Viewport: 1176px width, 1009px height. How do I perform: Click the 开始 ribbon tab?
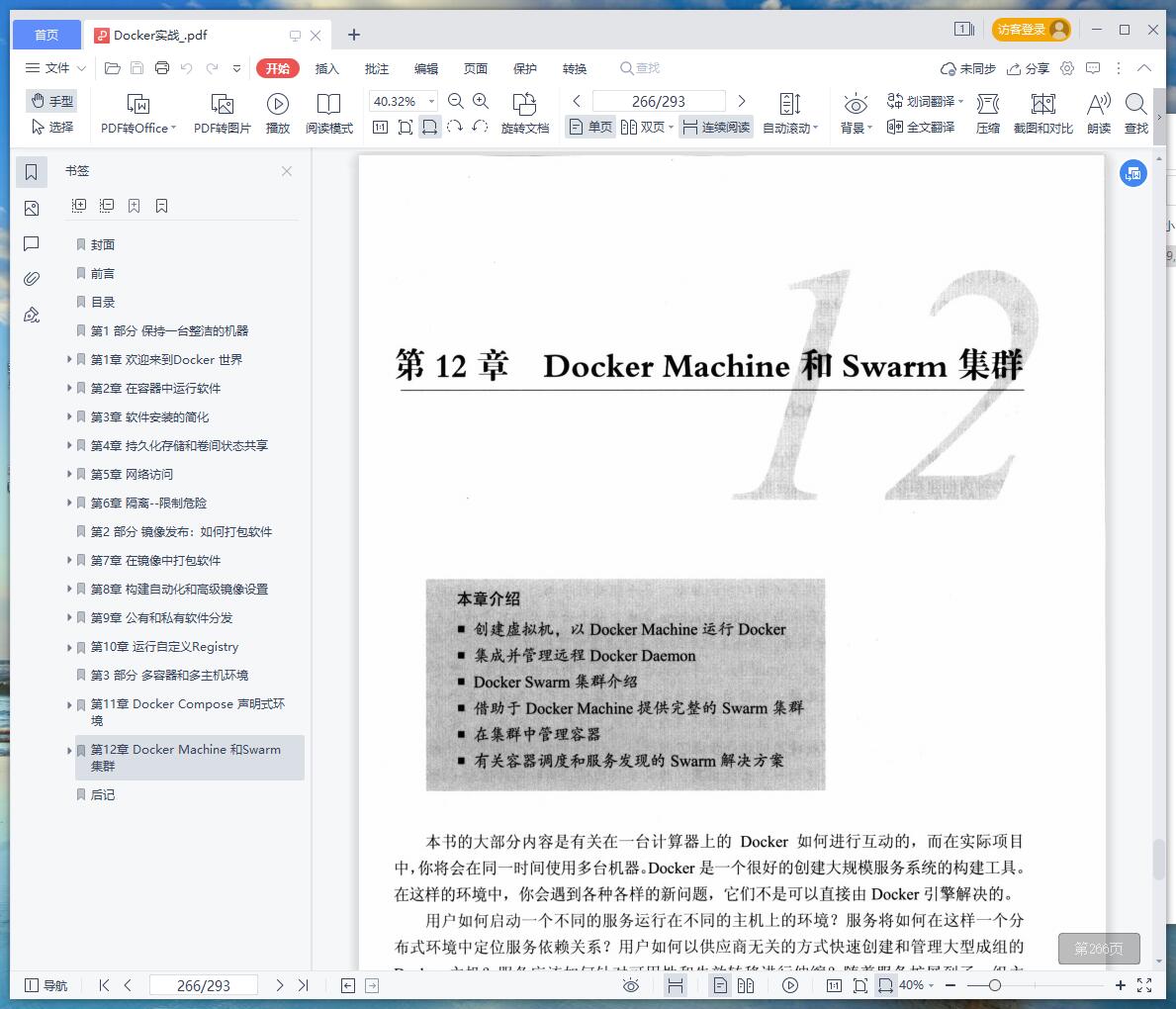tap(278, 68)
